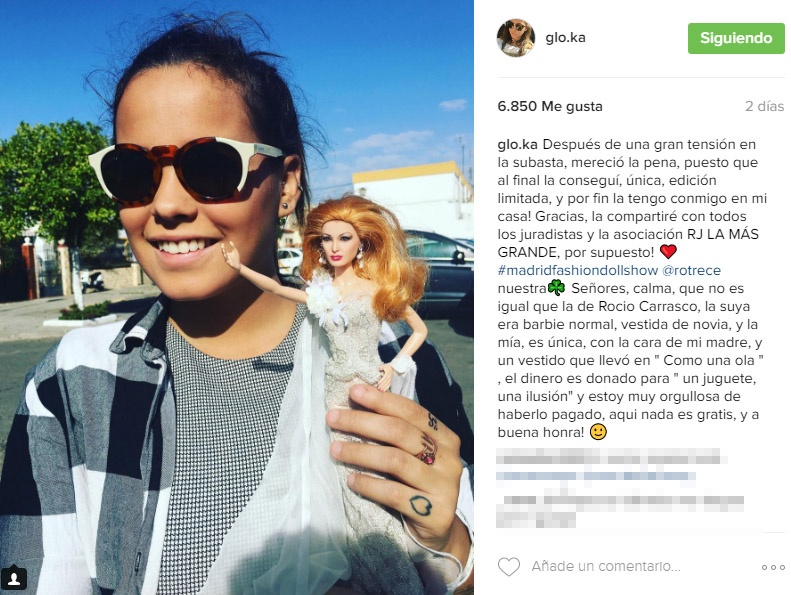Toggle the Siguiendo follow button
The width and height of the screenshot is (791, 595).
(x=736, y=38)
